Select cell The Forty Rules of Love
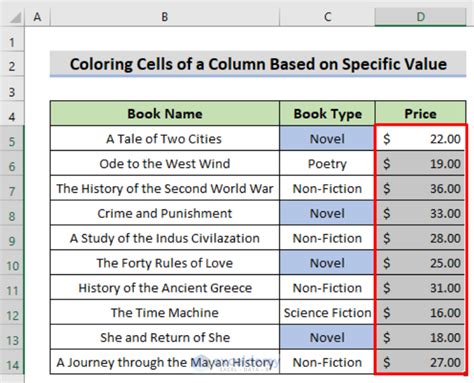This screenshot has height=383, width=474. [x=165, y=263]
